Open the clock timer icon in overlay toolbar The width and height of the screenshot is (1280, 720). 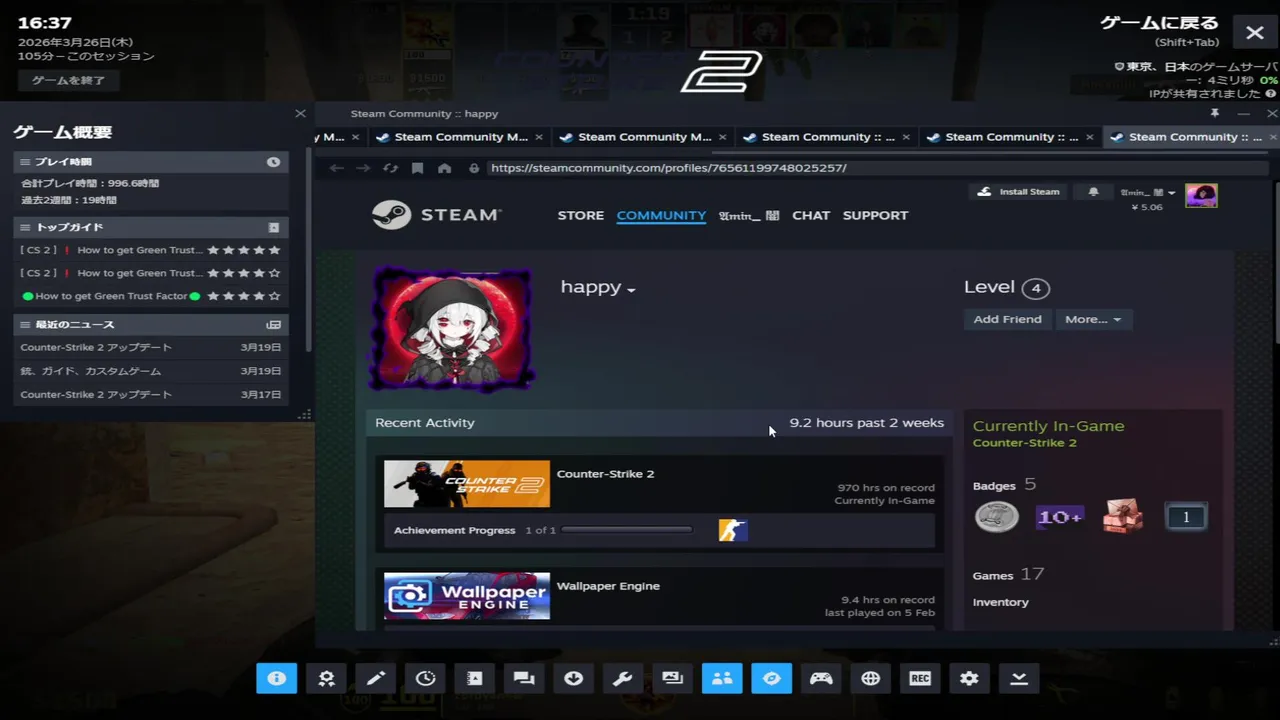click(425, 678)
